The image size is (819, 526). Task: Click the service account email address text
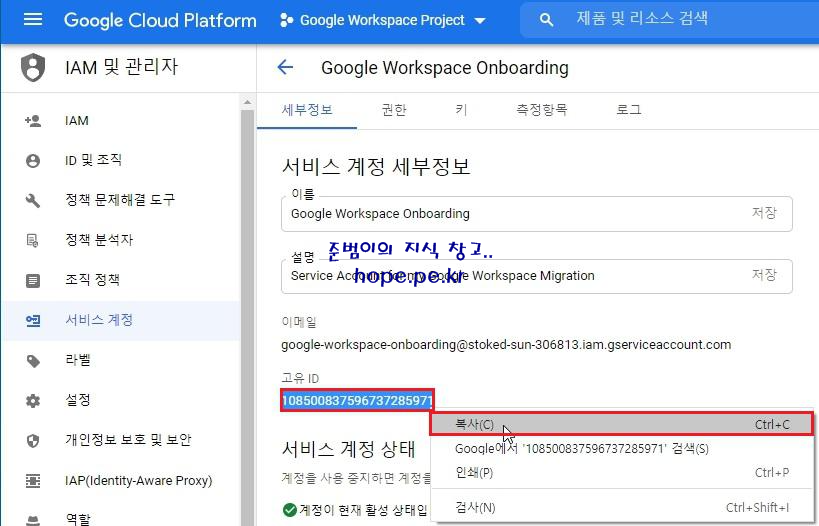tap(506, 345)
